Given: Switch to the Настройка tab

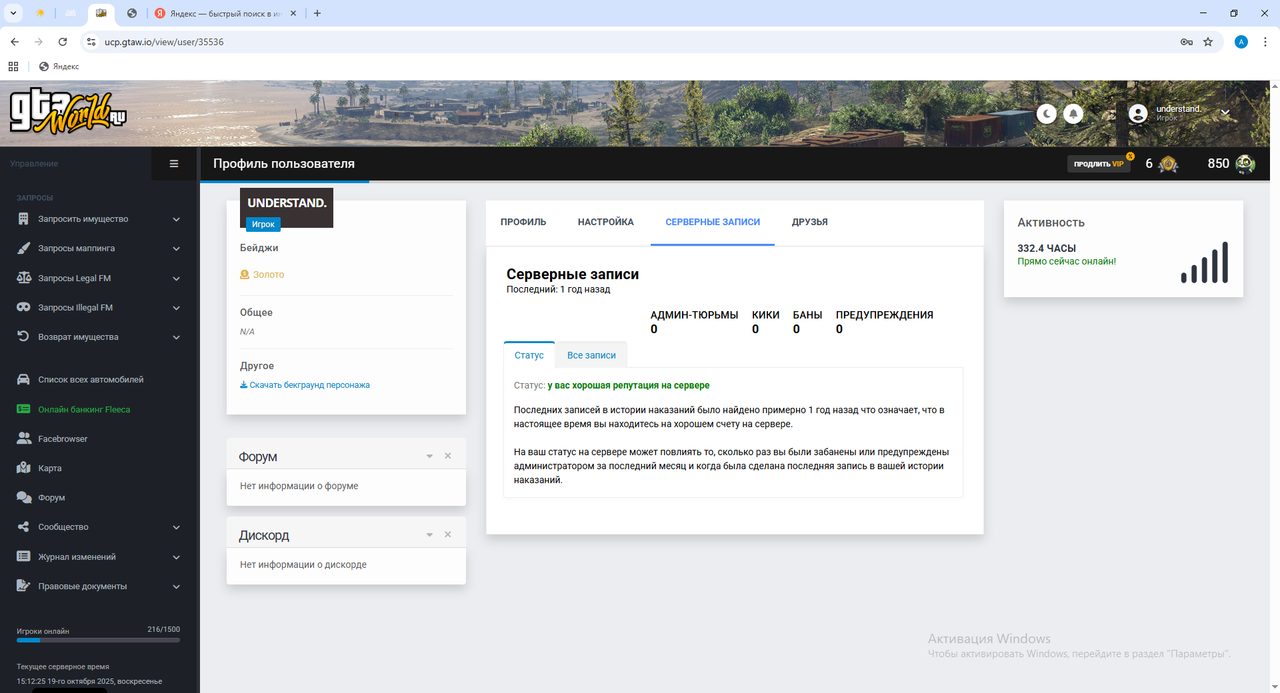Looking at the screenshot, I should pyautogui.click(x=606, y=222).
